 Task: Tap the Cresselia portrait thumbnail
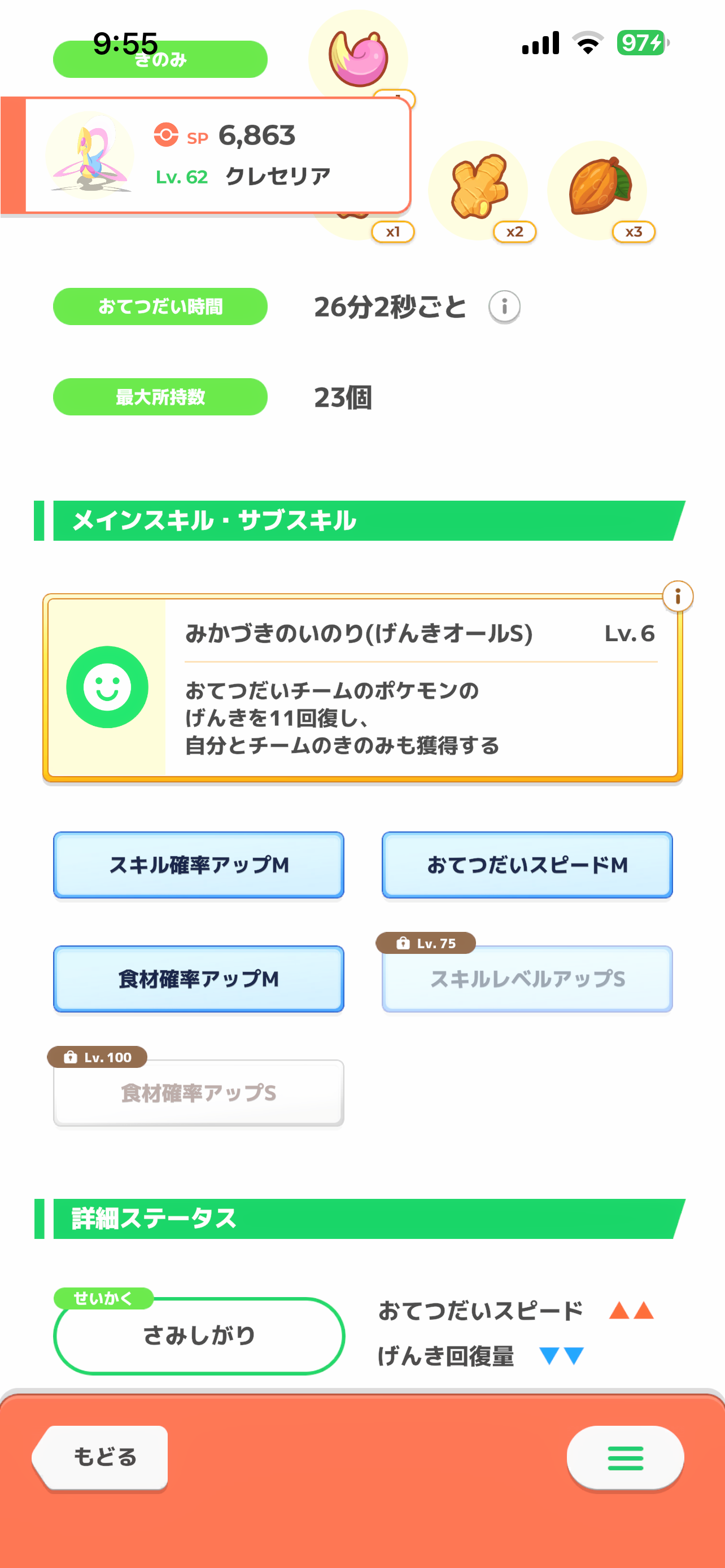[89, 155]
